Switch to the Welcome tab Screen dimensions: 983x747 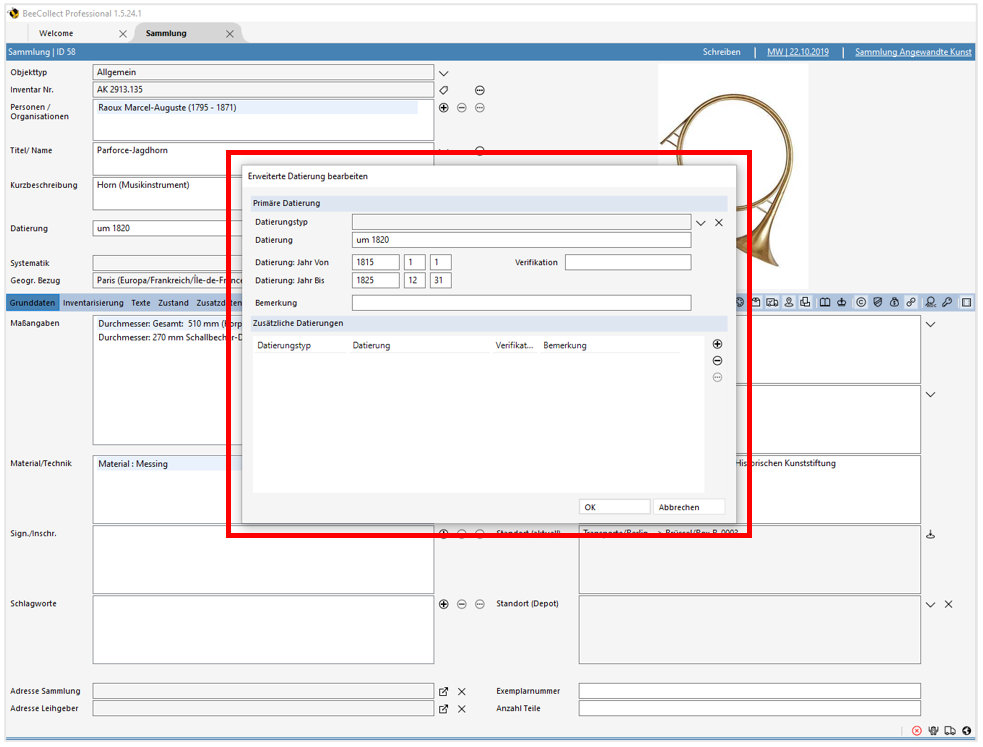click(x=56, y=33)
